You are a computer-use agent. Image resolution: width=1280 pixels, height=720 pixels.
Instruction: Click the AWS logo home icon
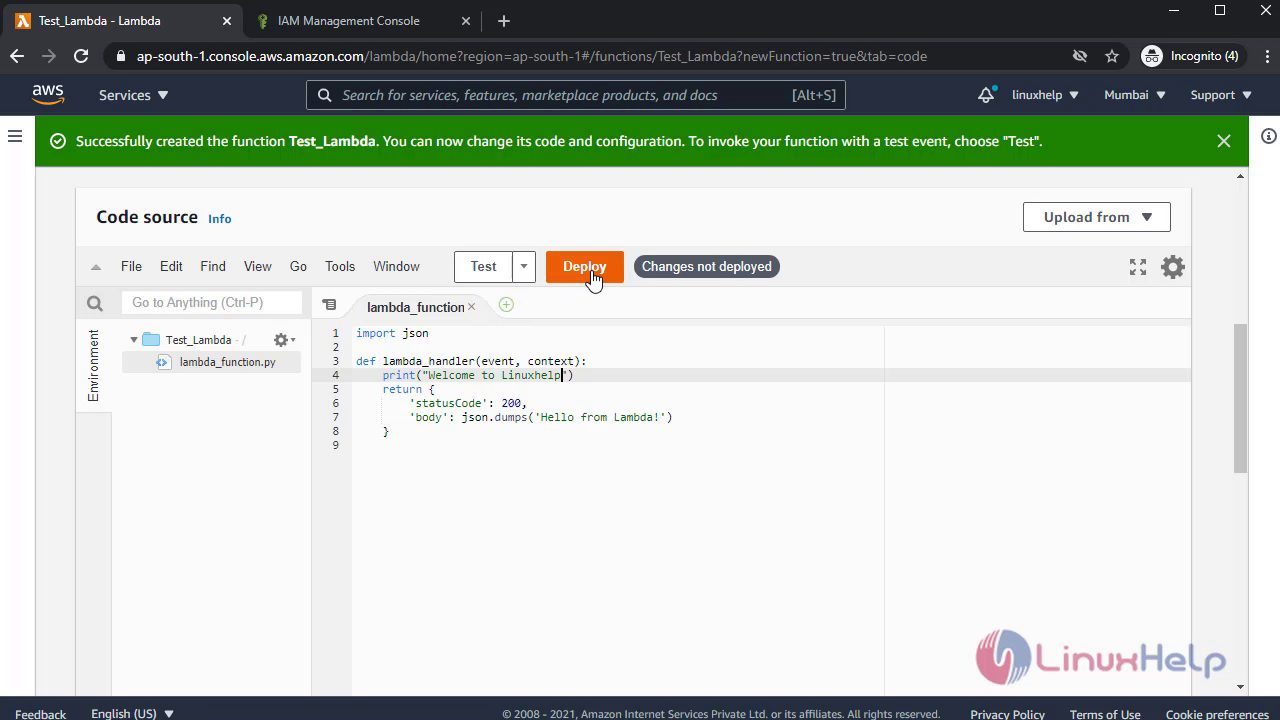[x=47, y=94]
